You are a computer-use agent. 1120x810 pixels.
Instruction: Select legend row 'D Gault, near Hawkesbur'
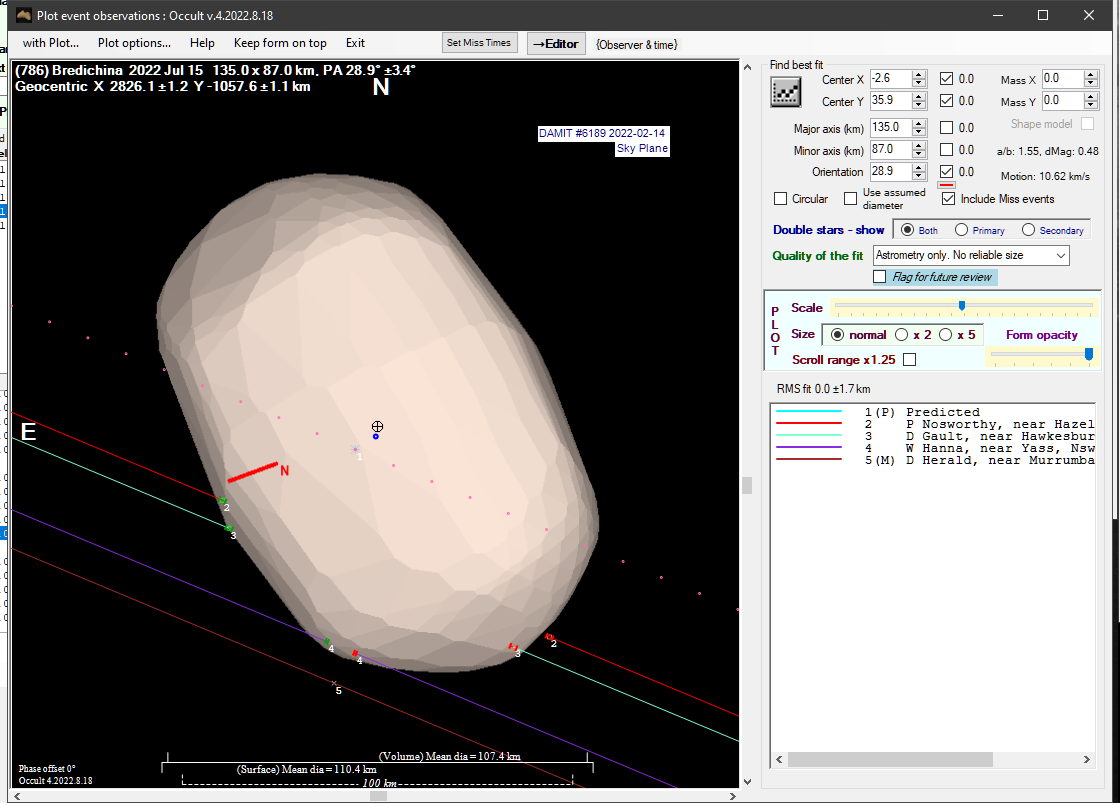coord(934,436)
